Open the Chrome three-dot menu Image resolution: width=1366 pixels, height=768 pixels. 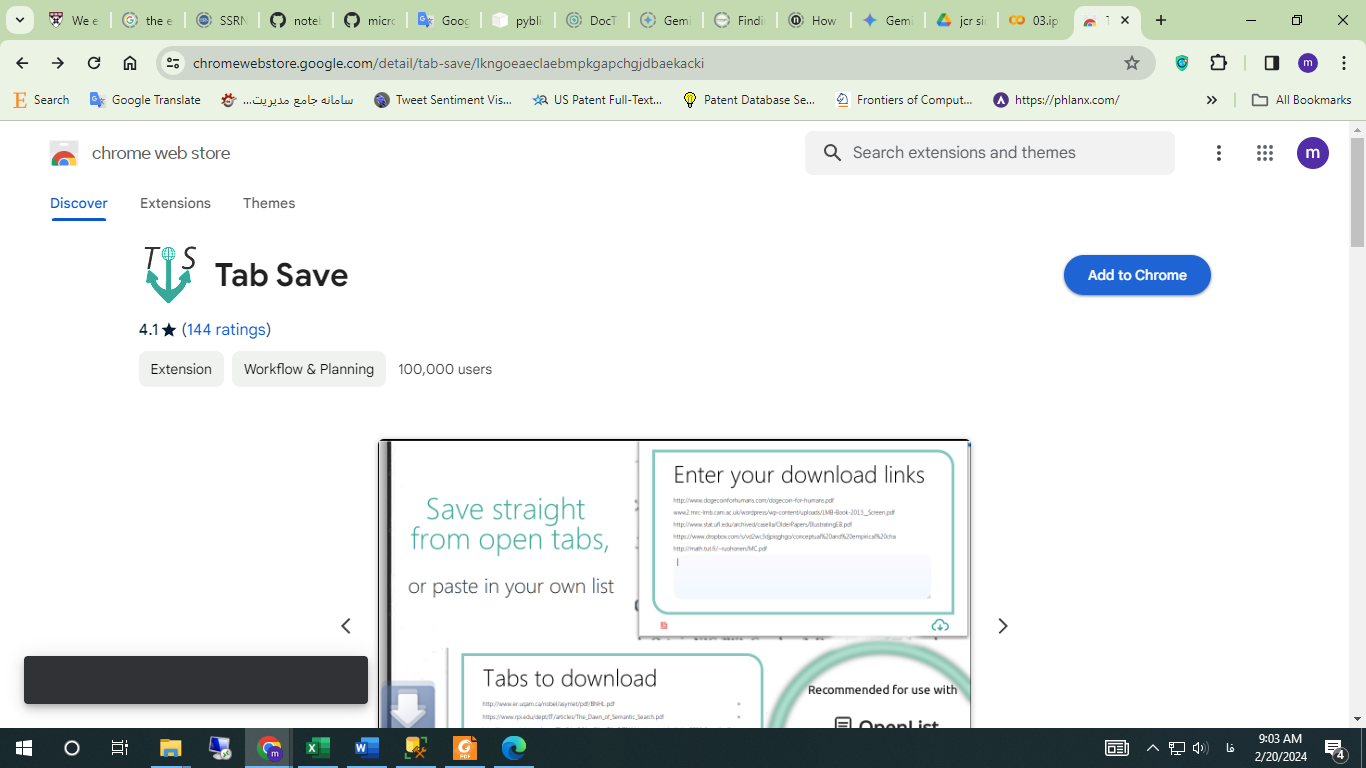point(1343,63)
